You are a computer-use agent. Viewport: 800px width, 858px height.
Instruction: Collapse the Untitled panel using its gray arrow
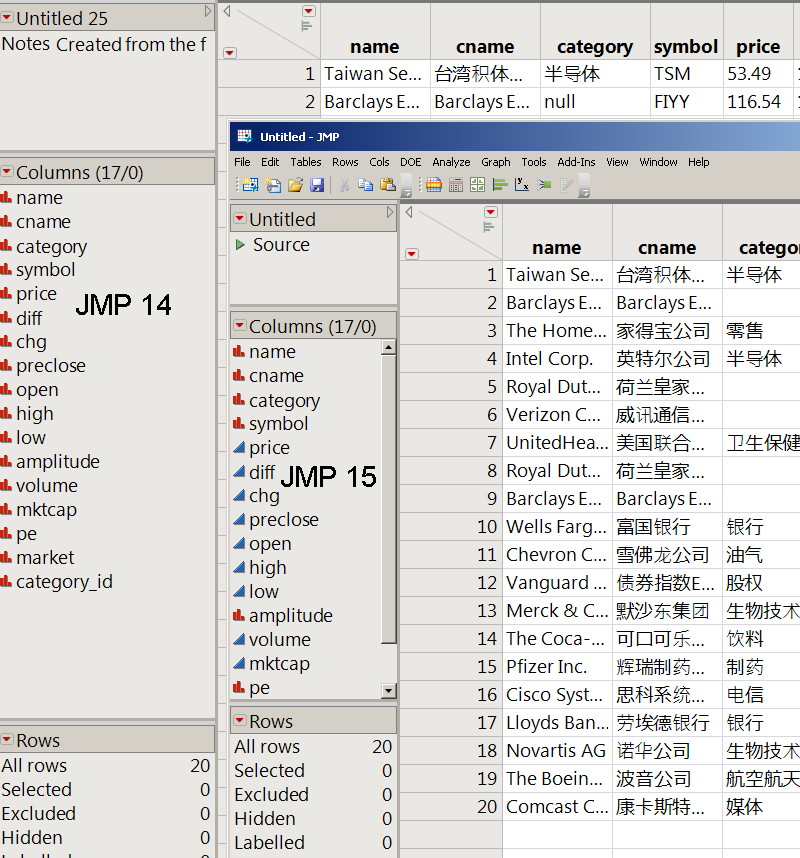point(390,213)
